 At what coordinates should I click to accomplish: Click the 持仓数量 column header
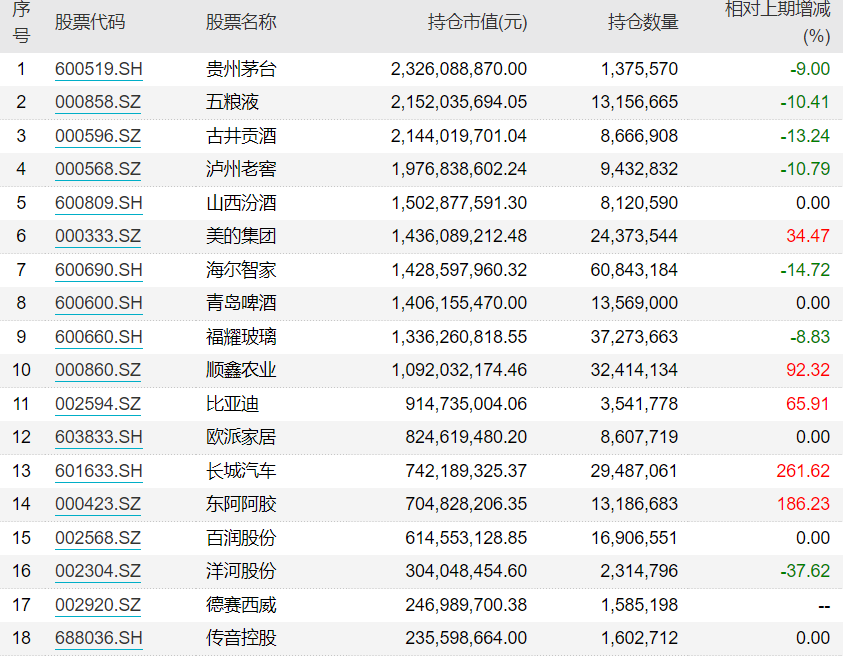643,23
